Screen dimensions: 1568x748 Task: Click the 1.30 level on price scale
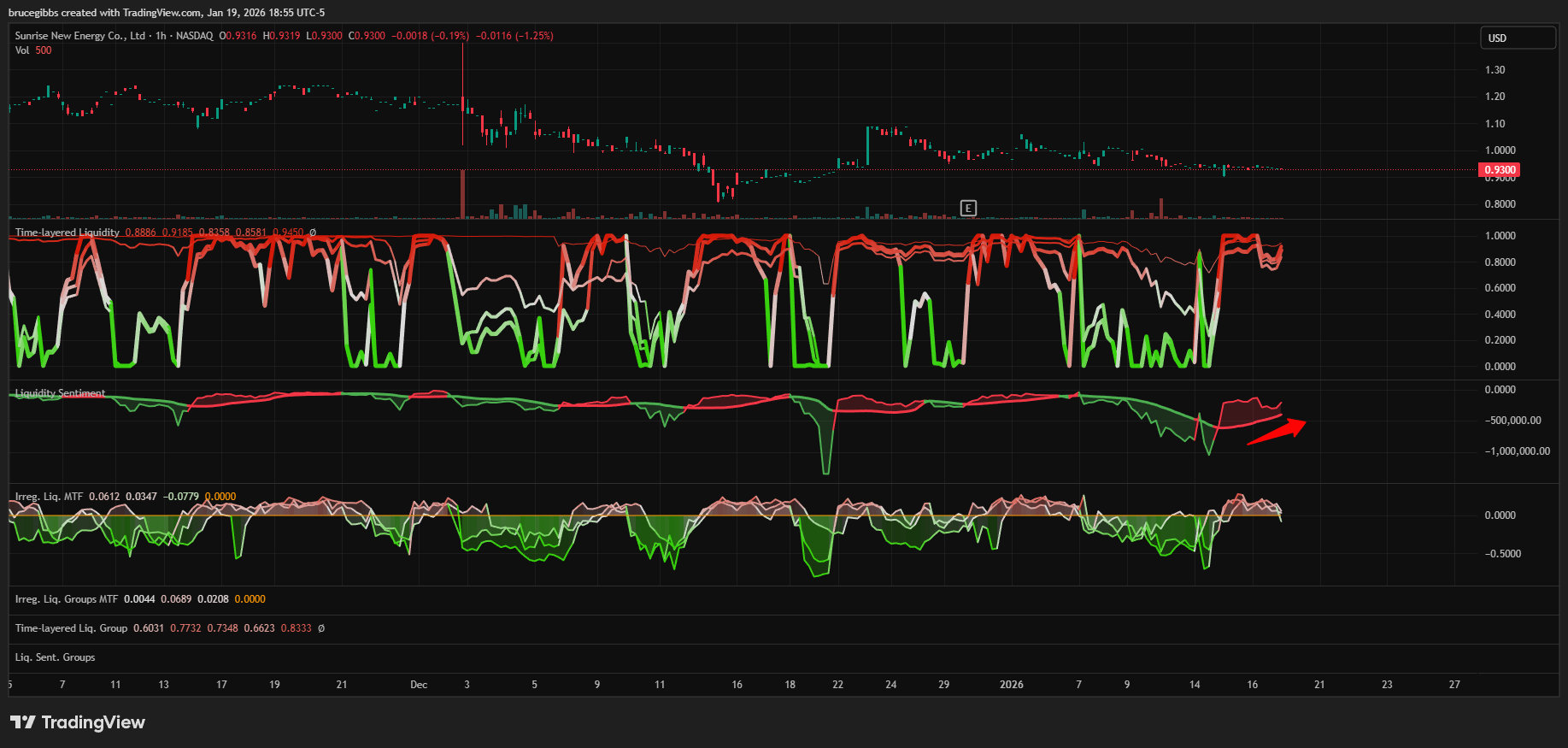[x=1495, y=70]
